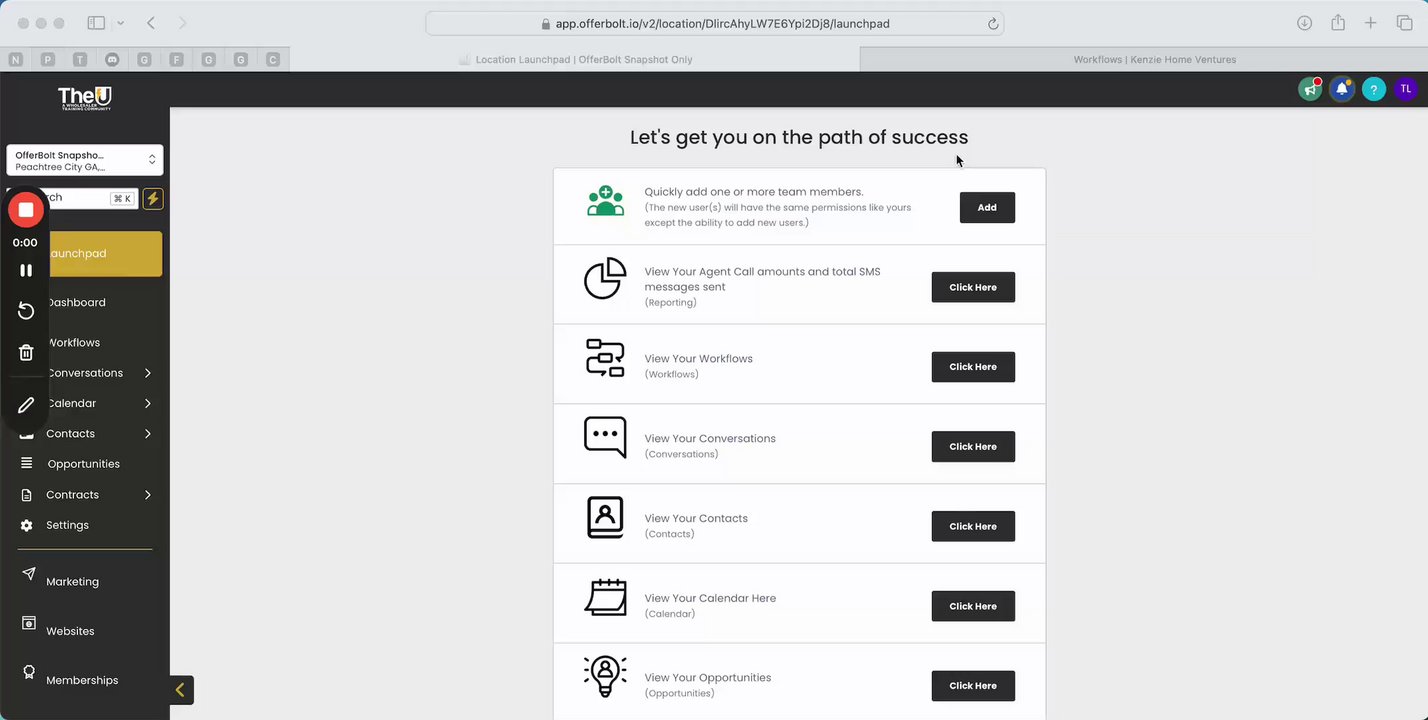
Task: Switch to Workflows Kenzie Home Ventures tab
Action: [1154, 60]
